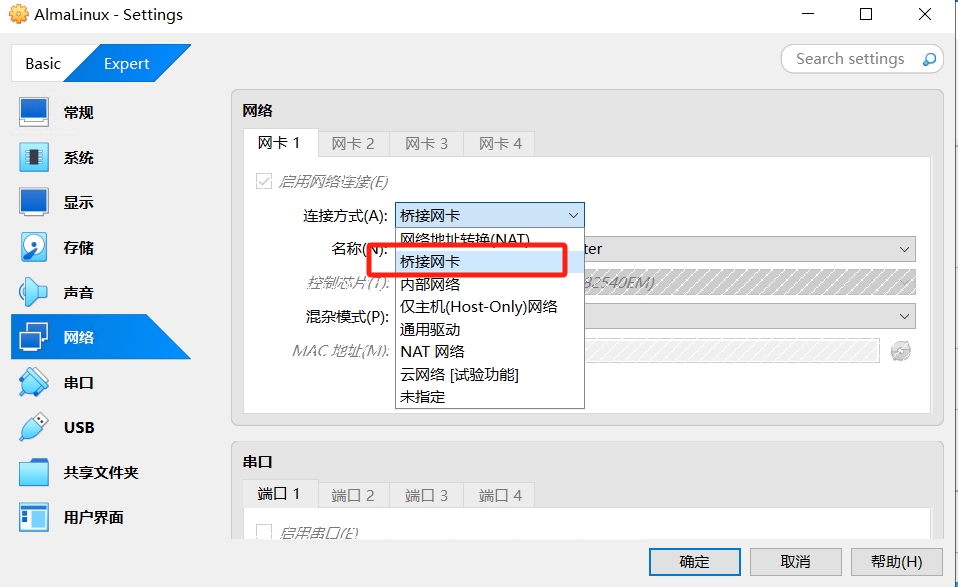Click the Search settings input field
The image size is (958, 587).
pos(862,59)
